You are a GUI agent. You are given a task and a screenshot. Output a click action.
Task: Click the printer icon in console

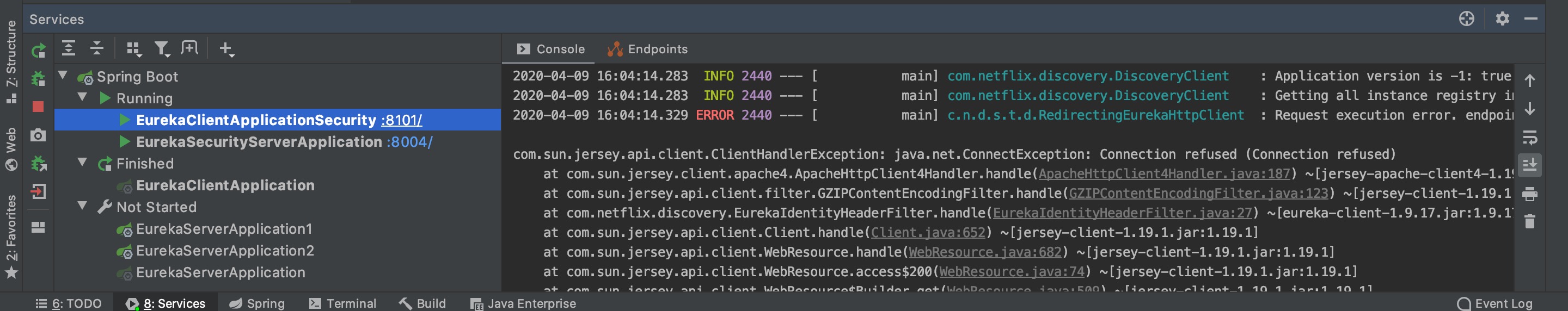click(x=1529, y=195)
